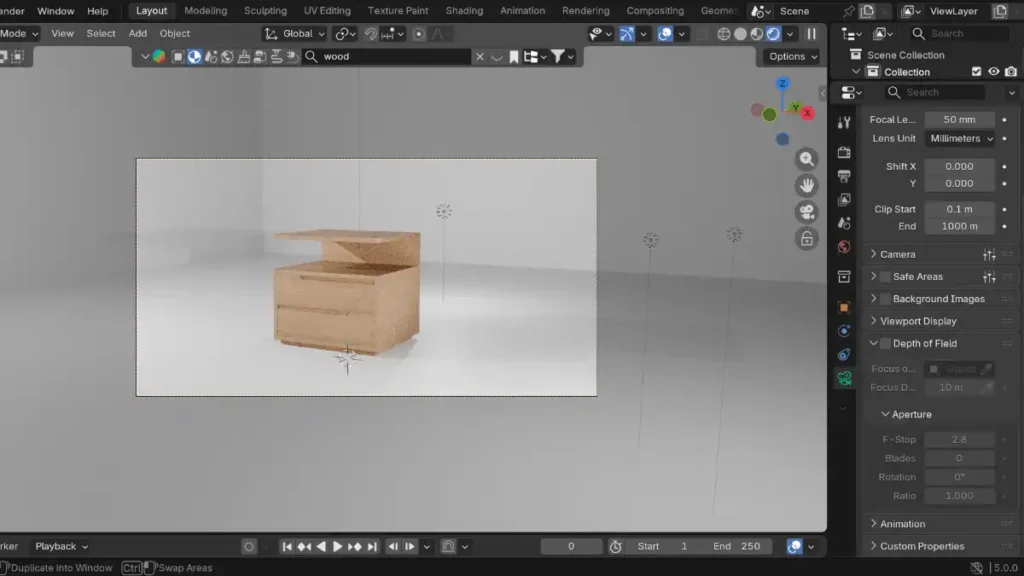Select material preview viewport shading
This screenshot has width=1024, height=576.
(x=756, y=34)
